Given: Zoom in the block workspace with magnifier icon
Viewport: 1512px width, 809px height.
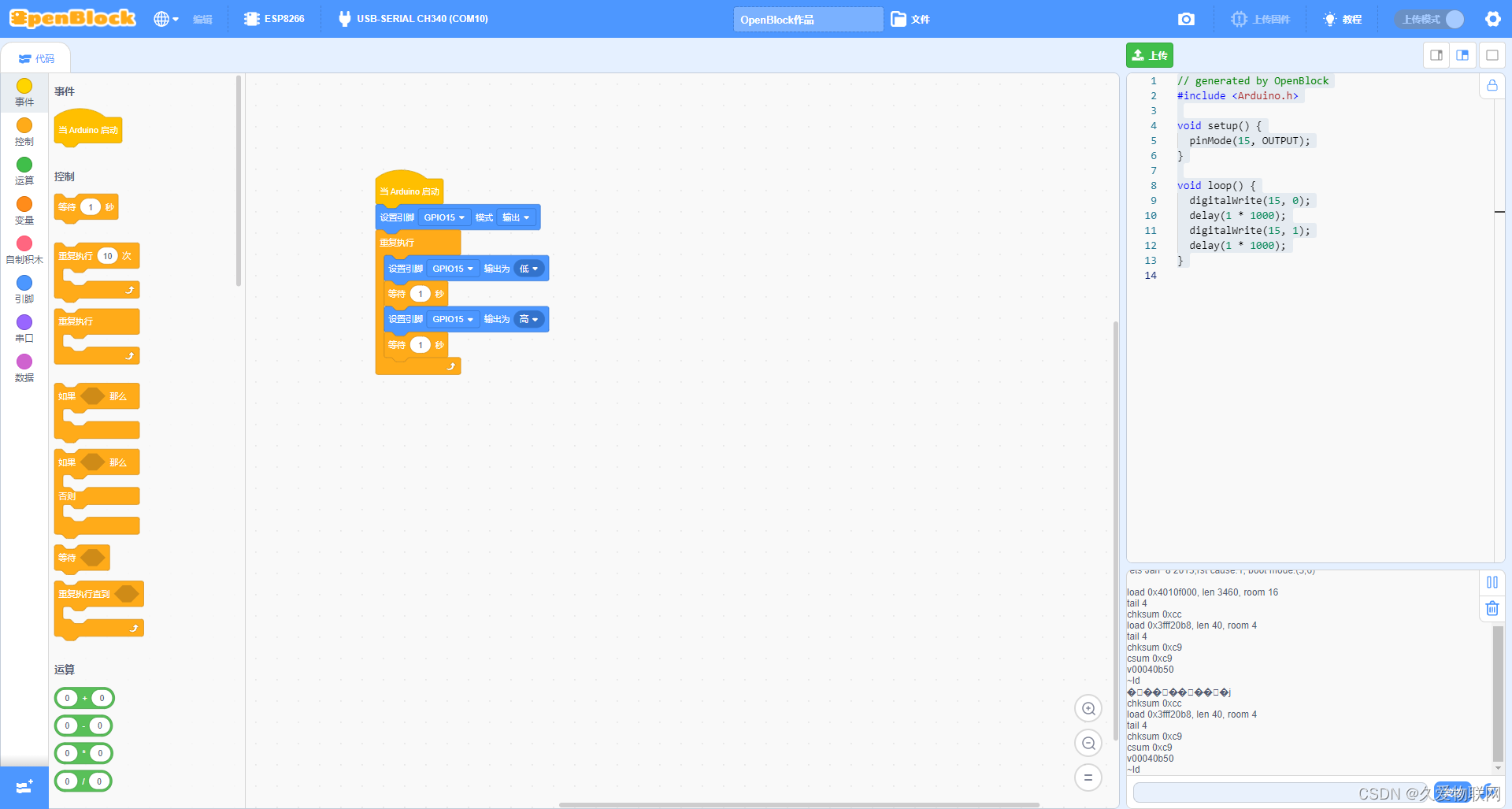Looking at the screenshot, I should (x=1088, y=708).
